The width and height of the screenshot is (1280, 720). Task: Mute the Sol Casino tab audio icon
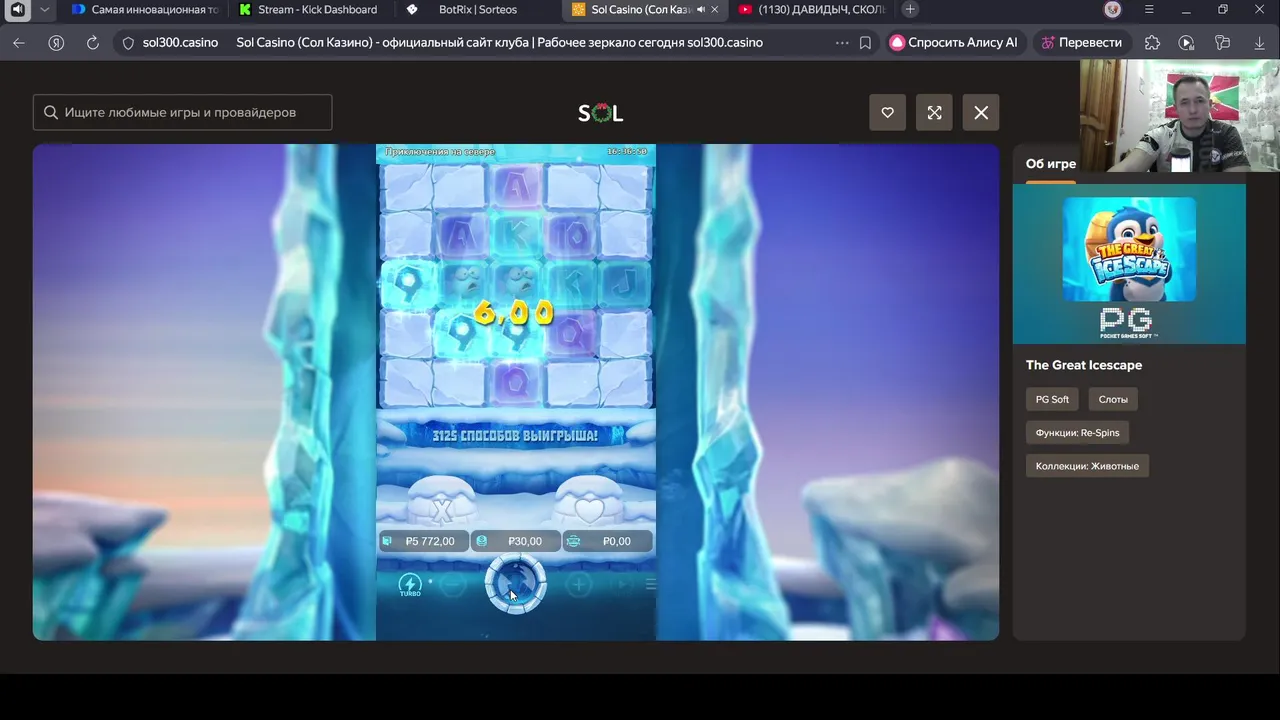(x=701, y=10)
